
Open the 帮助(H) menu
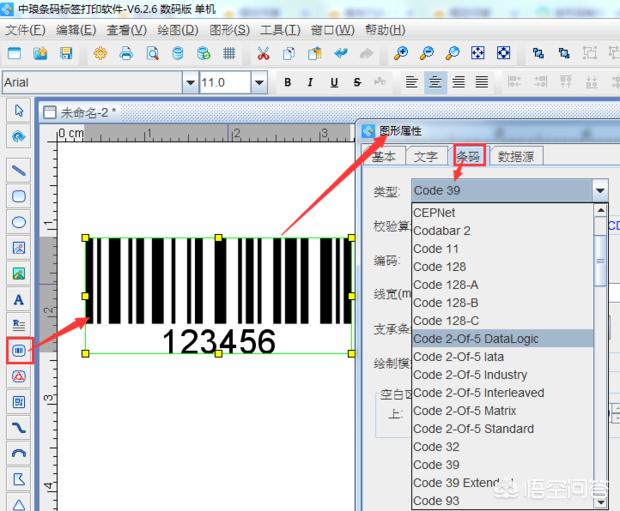[385, 30]
